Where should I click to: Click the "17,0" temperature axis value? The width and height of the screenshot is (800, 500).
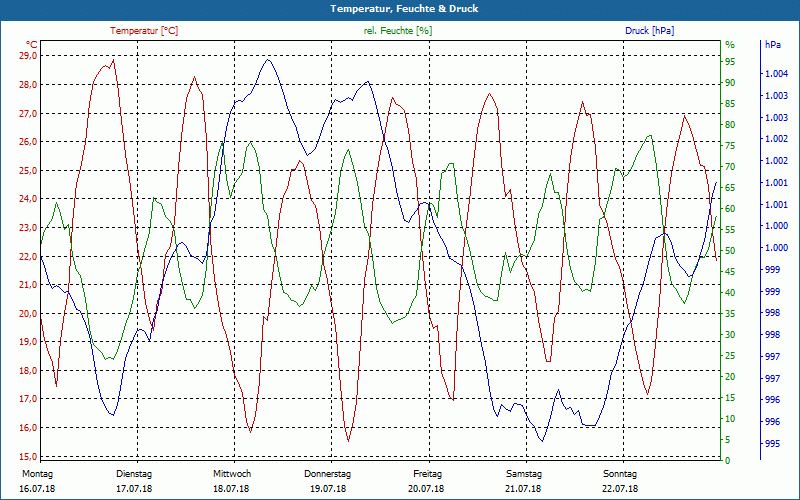pyautogui.click(x=28, y=399)
